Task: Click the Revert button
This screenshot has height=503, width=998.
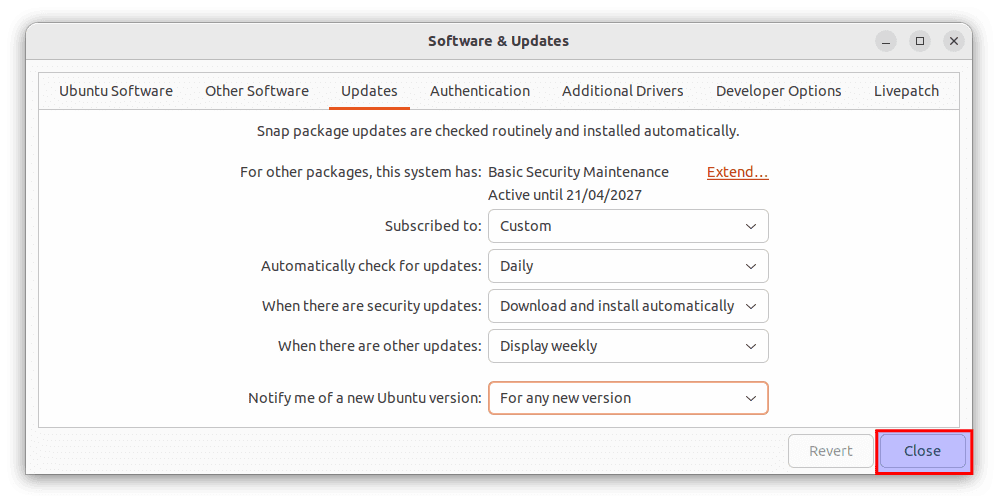Action: pos(831,451)
